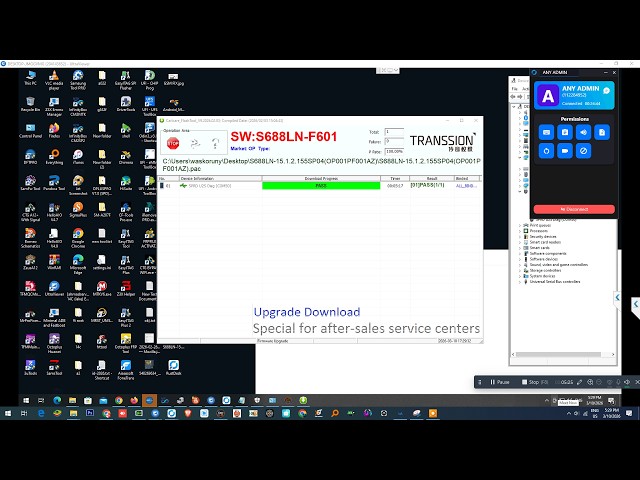The image size is (640, 480).
Task: Open Start menu on local taskbar
Action: tap(8, 413)
